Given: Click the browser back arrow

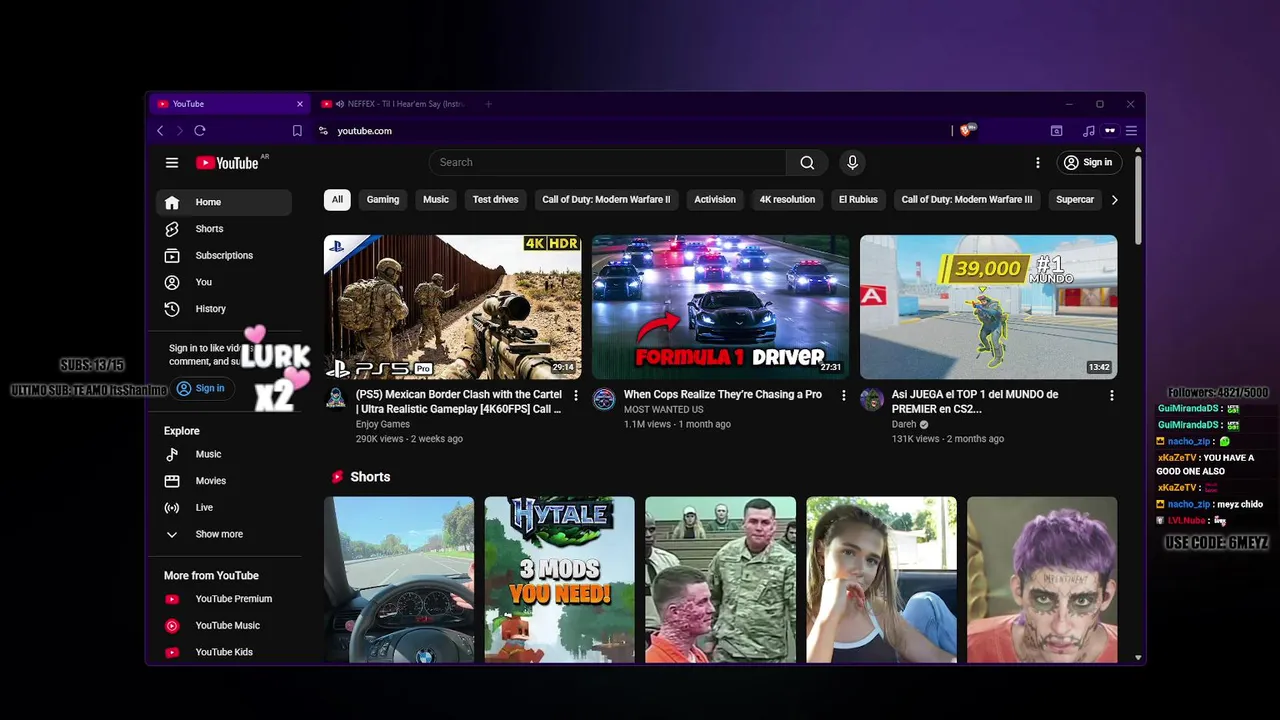Looking at the screenshot, I should tap(160, 131).
